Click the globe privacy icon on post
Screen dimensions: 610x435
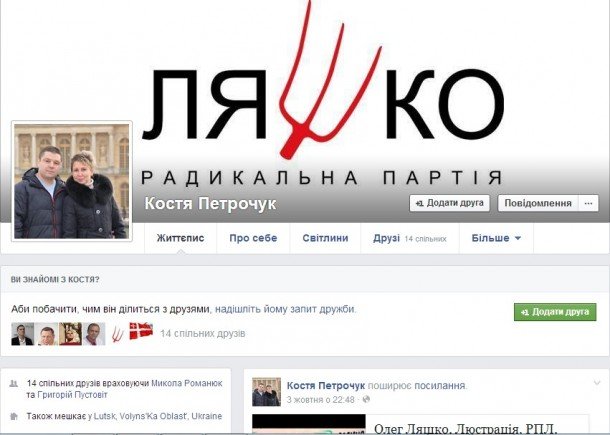[x=366, y=400]
